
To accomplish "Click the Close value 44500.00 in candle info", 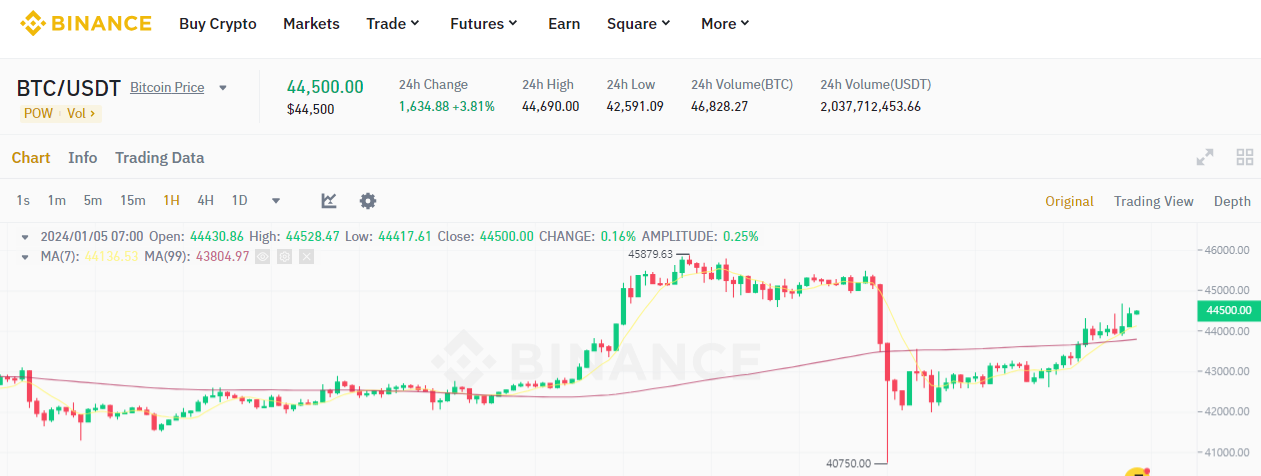I will (507, 237).
